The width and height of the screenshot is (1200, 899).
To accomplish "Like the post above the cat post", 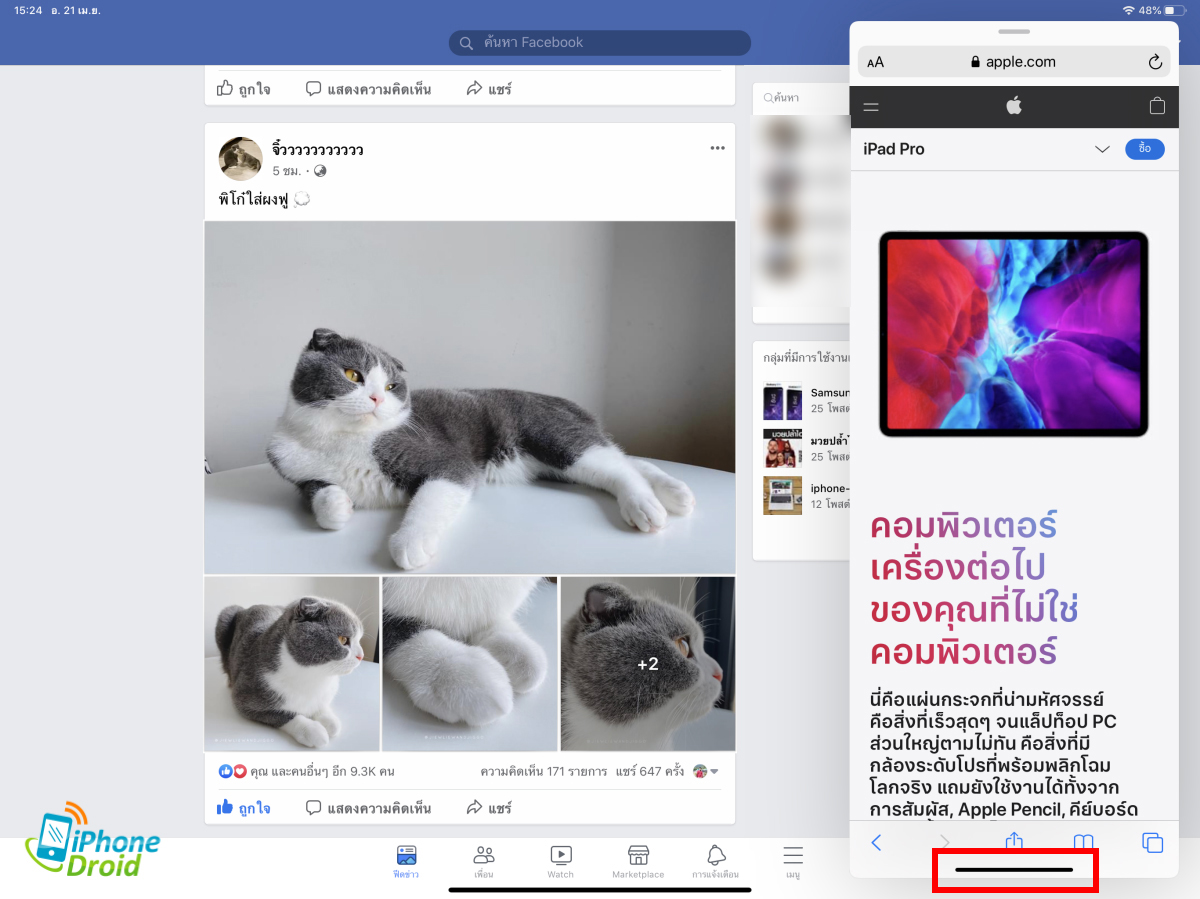I will pyautogui.click(x=244, y=89).
